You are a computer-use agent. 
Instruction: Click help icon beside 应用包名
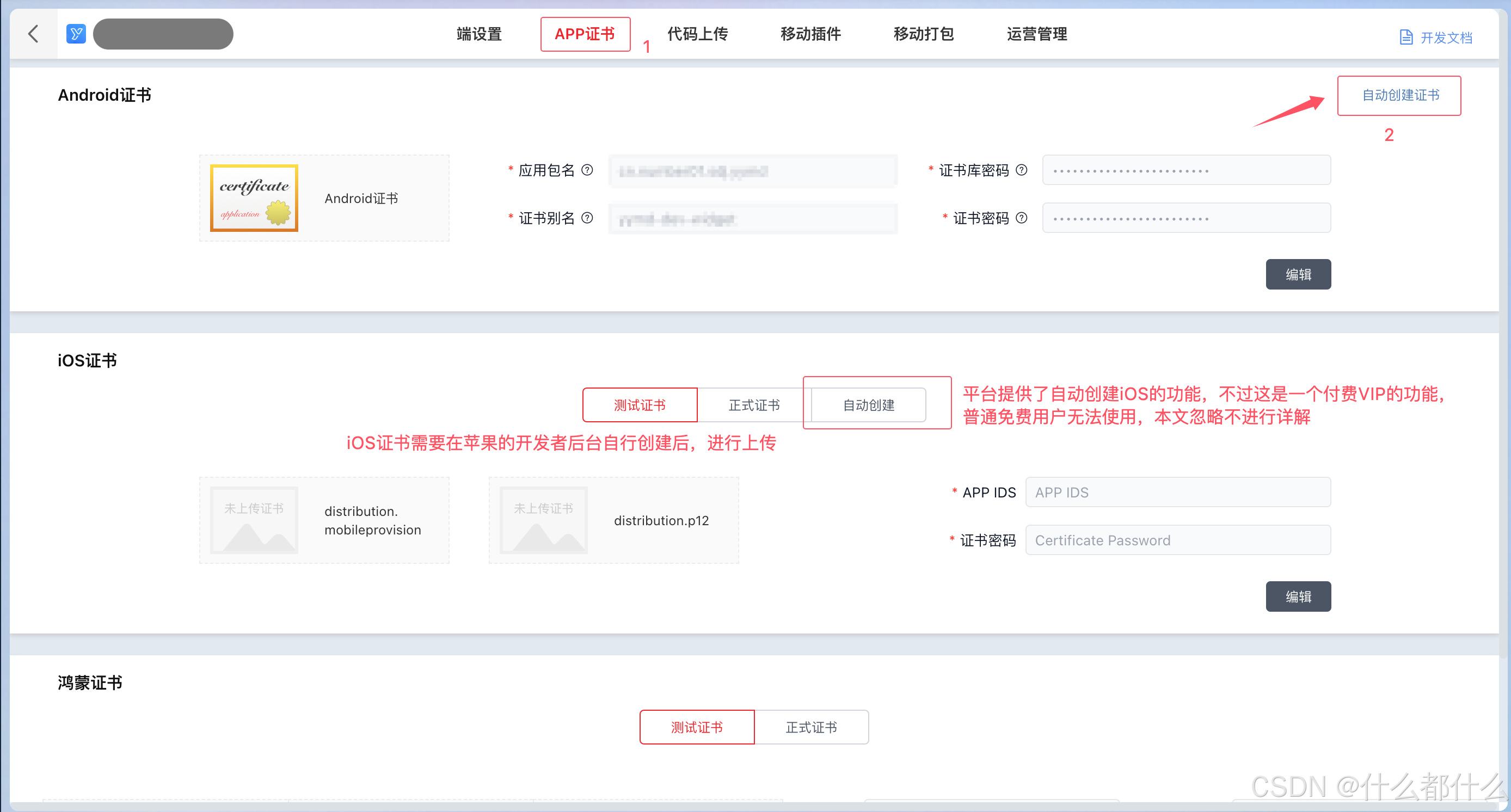pos(587,170)
